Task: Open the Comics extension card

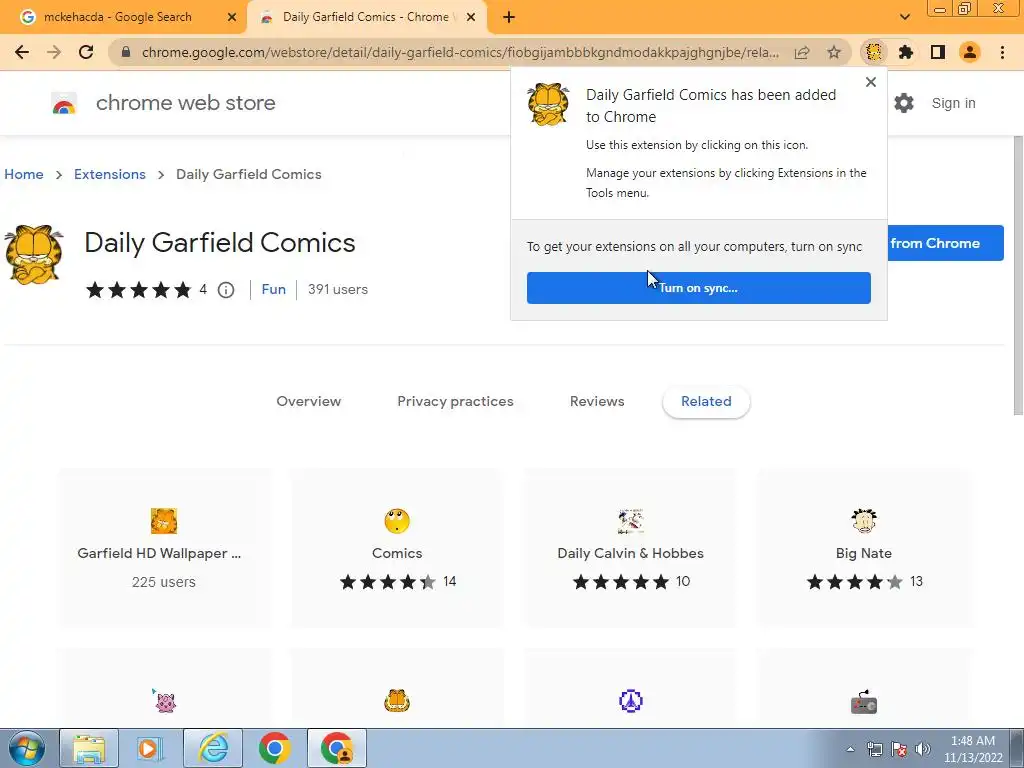Action: click(397, 548)
